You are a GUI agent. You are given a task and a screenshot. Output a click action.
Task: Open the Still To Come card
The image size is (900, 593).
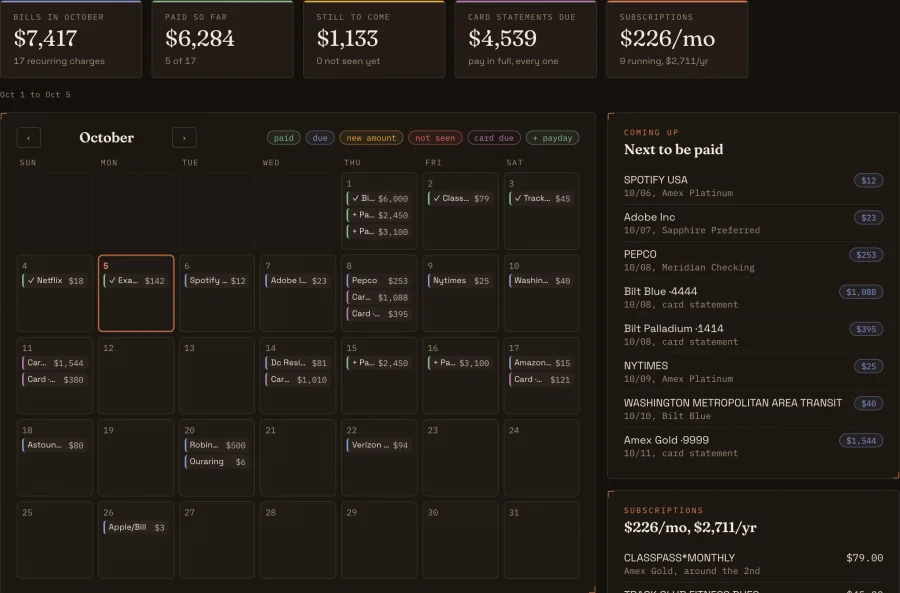pos(374,39)
